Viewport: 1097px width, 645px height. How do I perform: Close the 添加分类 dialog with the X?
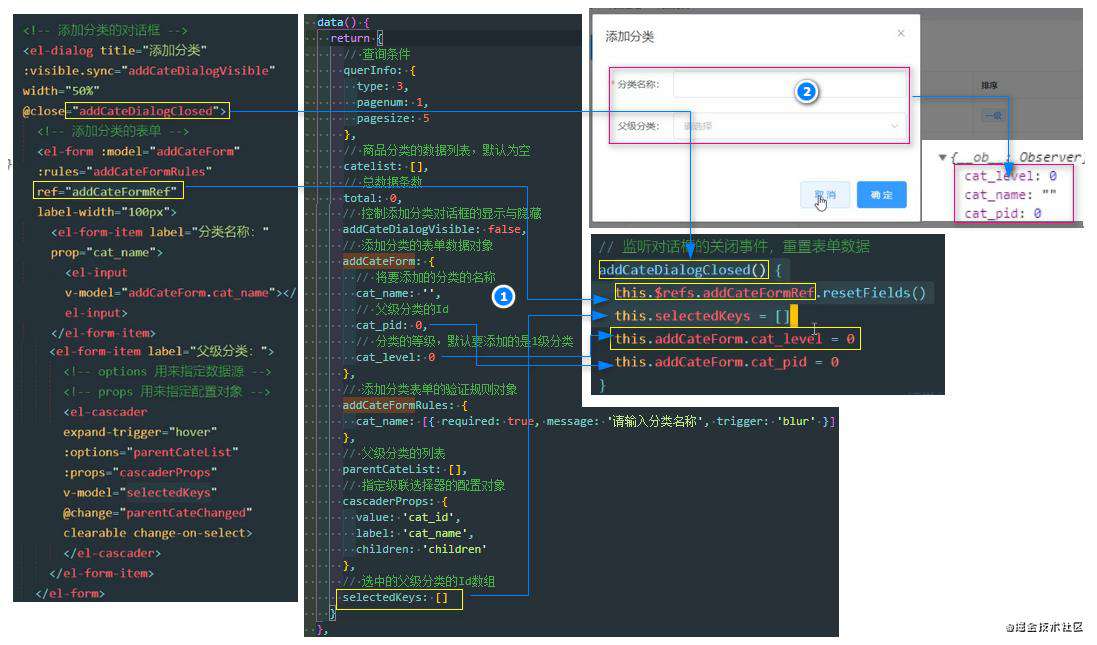pos(900,33)
